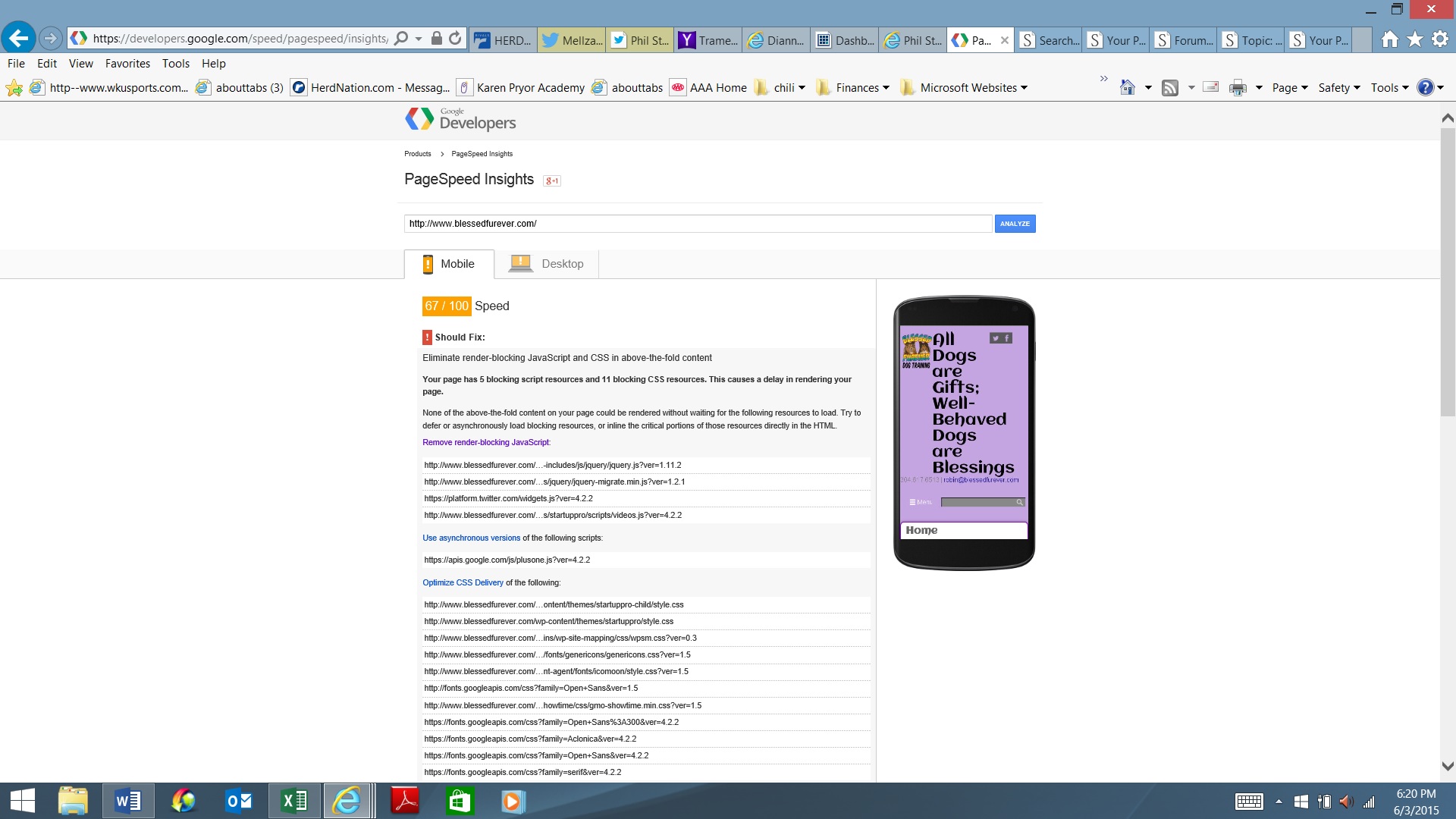The image size is (1456, 819).
Task: Expand the chili favorites folder dropdown
Action: 802,88
